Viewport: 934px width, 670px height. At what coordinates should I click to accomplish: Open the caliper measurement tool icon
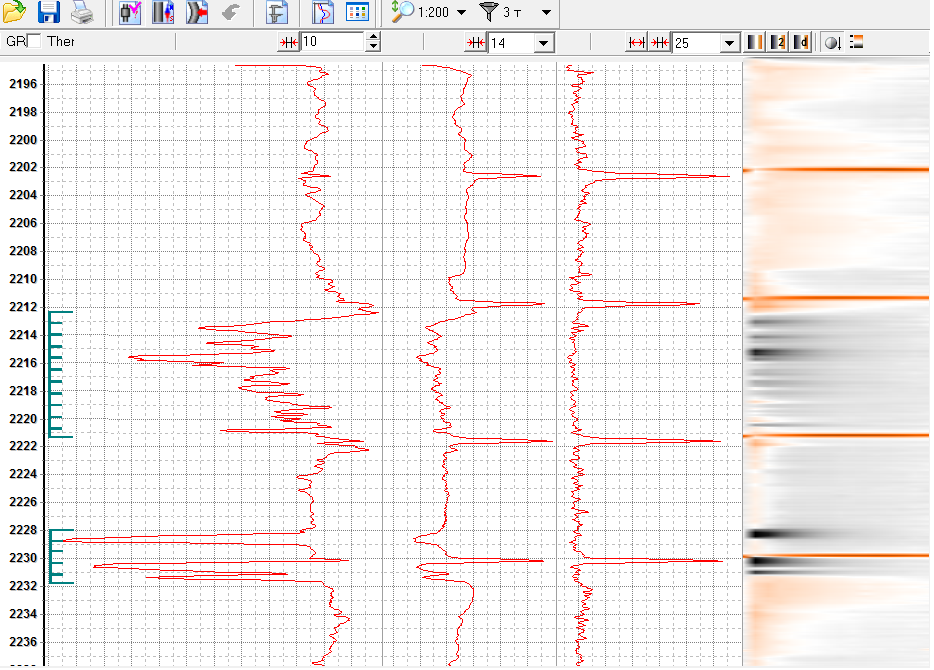[x=276, y=12]
